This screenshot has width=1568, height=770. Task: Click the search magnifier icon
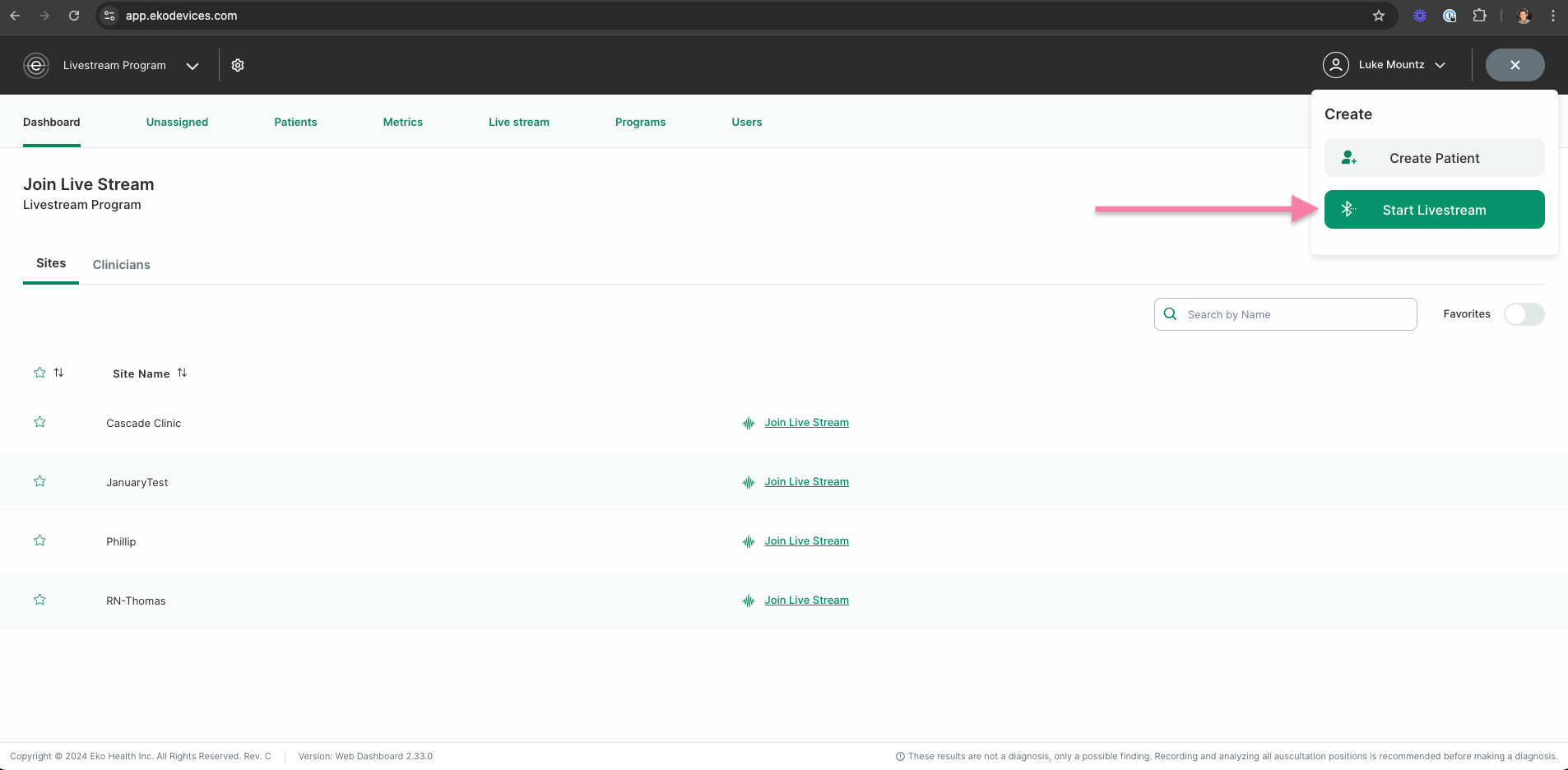coord(1171,313)
